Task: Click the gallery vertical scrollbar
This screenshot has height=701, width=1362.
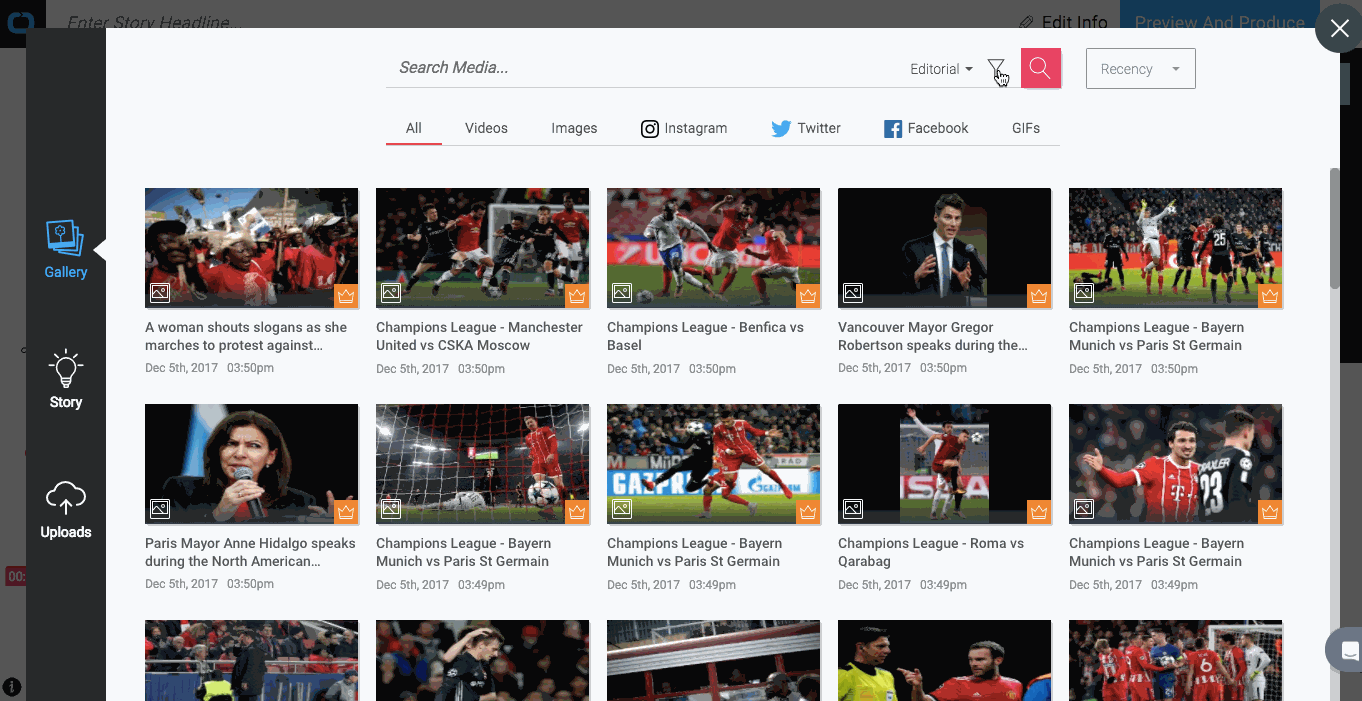Action: [x=1334, y=229]
